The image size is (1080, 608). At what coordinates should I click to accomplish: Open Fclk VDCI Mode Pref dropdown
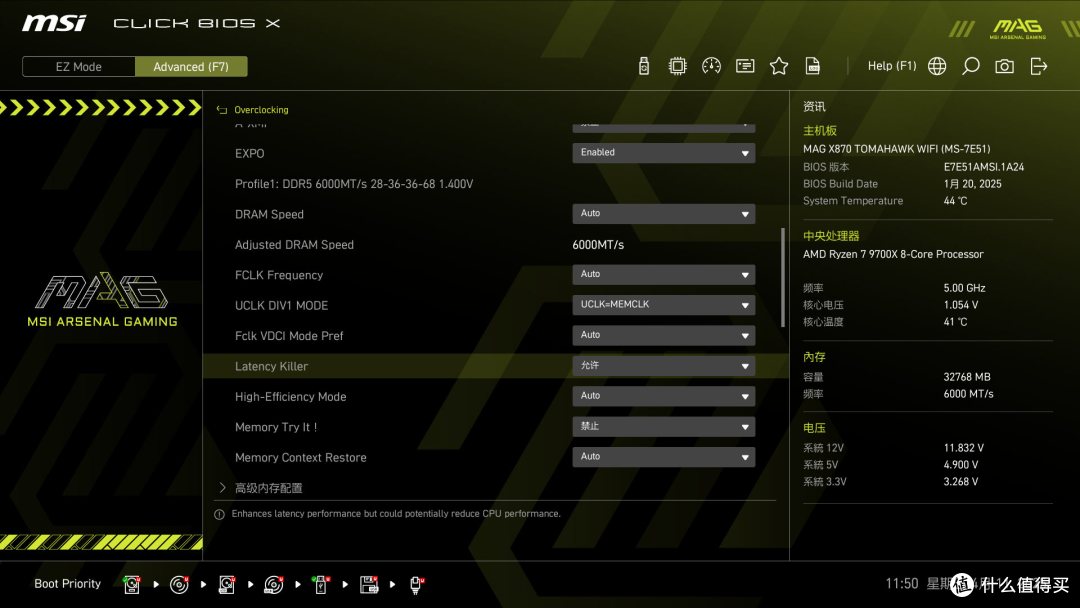[x=663, y=335]
